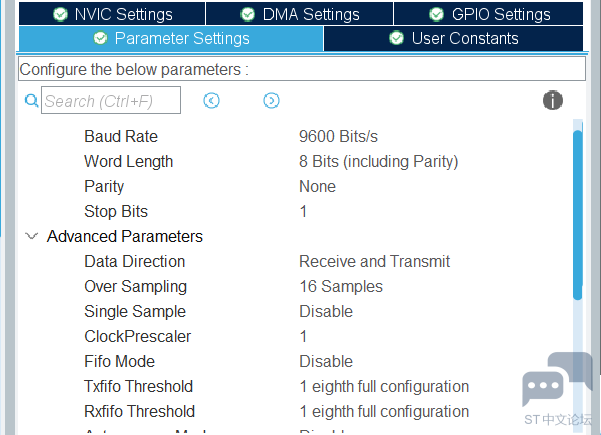This screenshot has height=435, width=601.
Task: Go to next search result arrow
Action: [271, 100]
